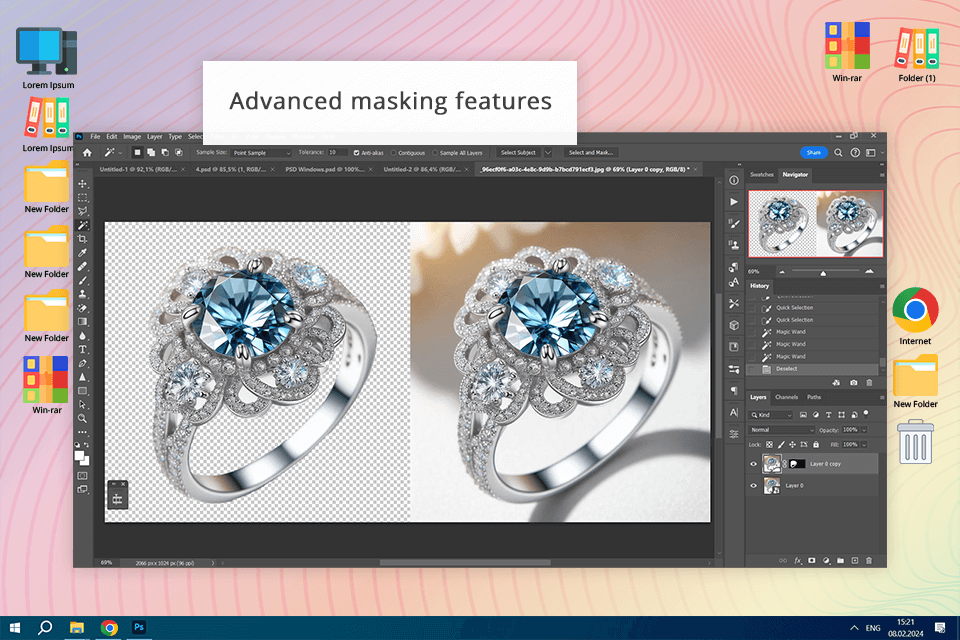The image size is (960, 640).
Task: Switch to PSD Windows.psd document tab
Action: (326, 169)
